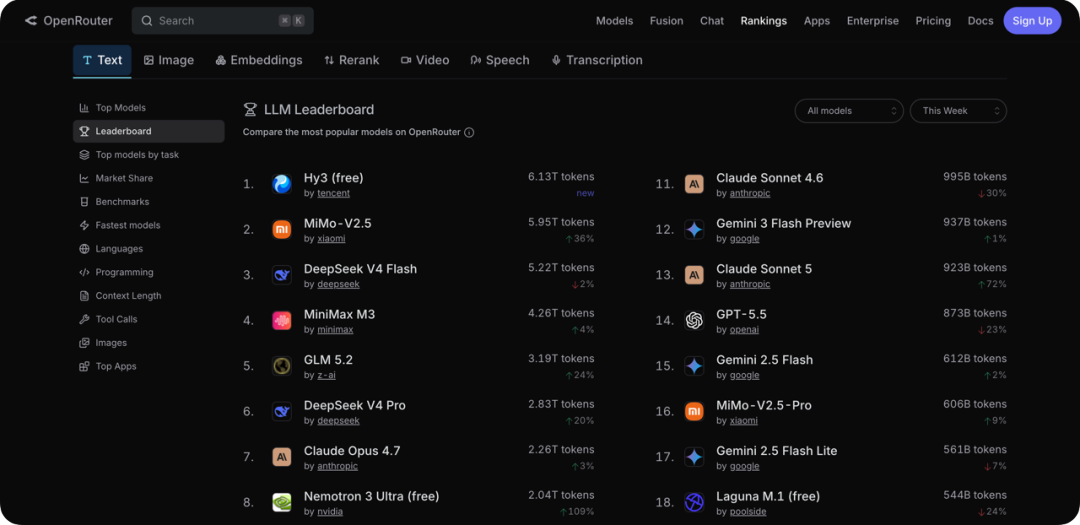Screen dimensions: 1080x525
Task: Click the Sign Up button
Action: point(1032,21)
